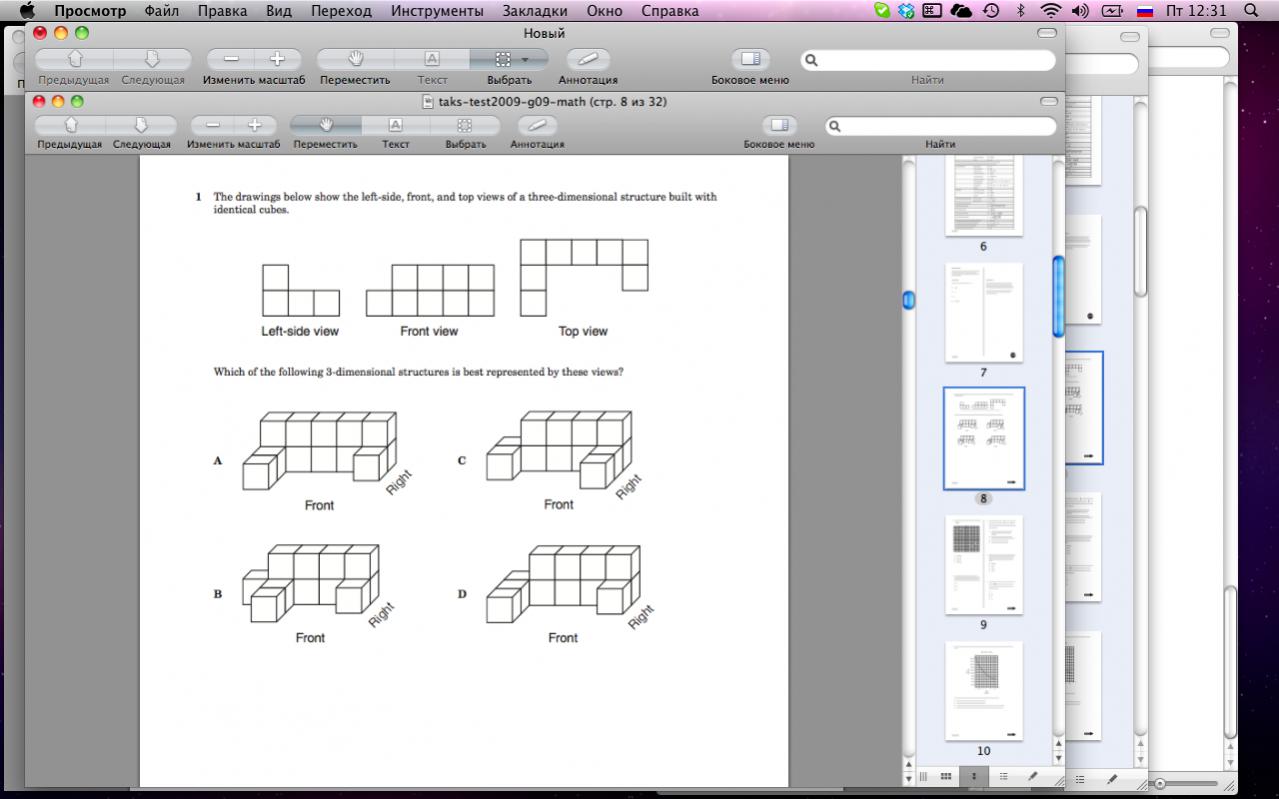Open the Инструменты menu
This screenshot has width=1279, height=799.
coord(437,11)
